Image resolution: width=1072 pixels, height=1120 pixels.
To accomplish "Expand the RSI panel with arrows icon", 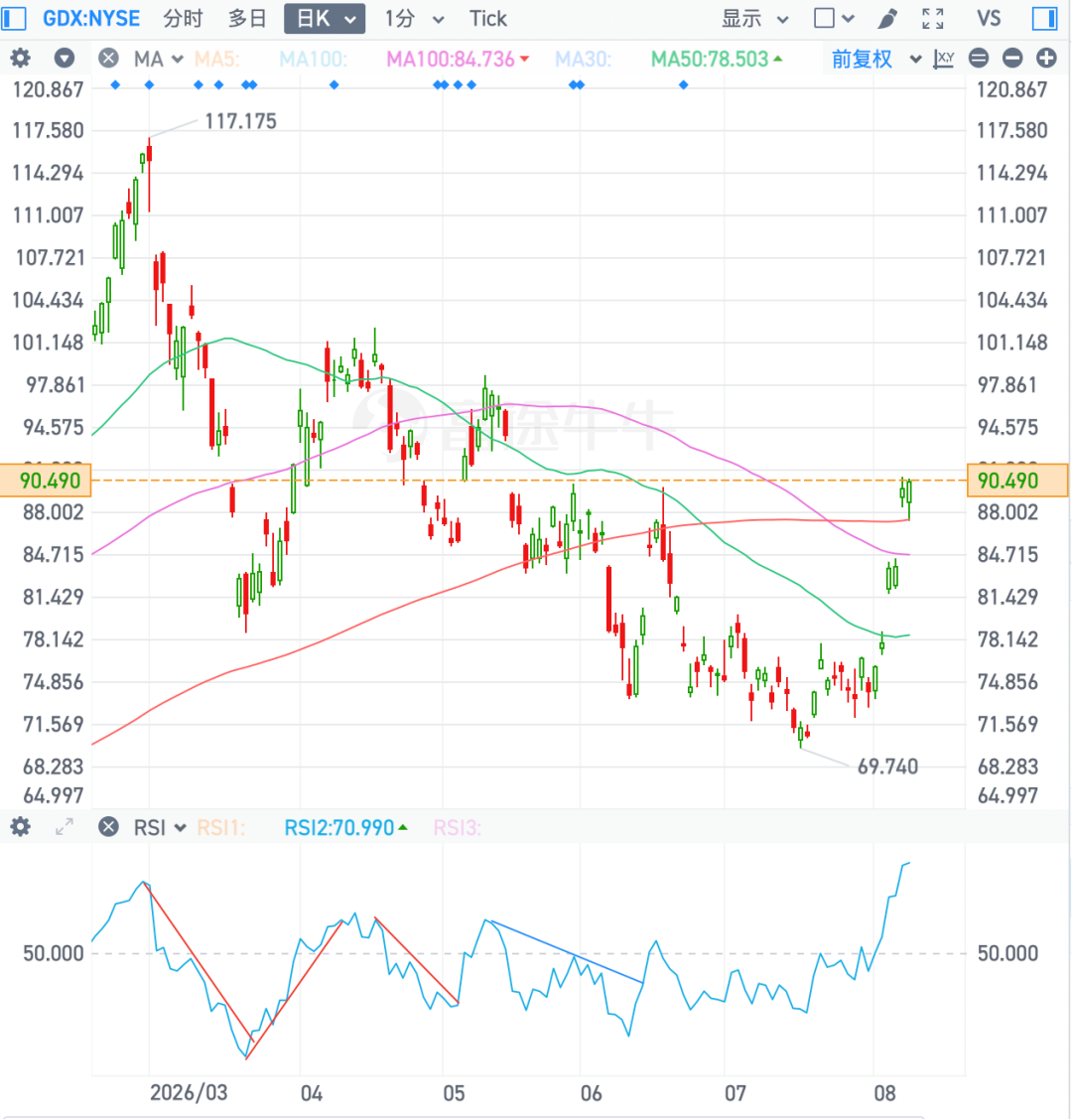I will coord(65,827).
